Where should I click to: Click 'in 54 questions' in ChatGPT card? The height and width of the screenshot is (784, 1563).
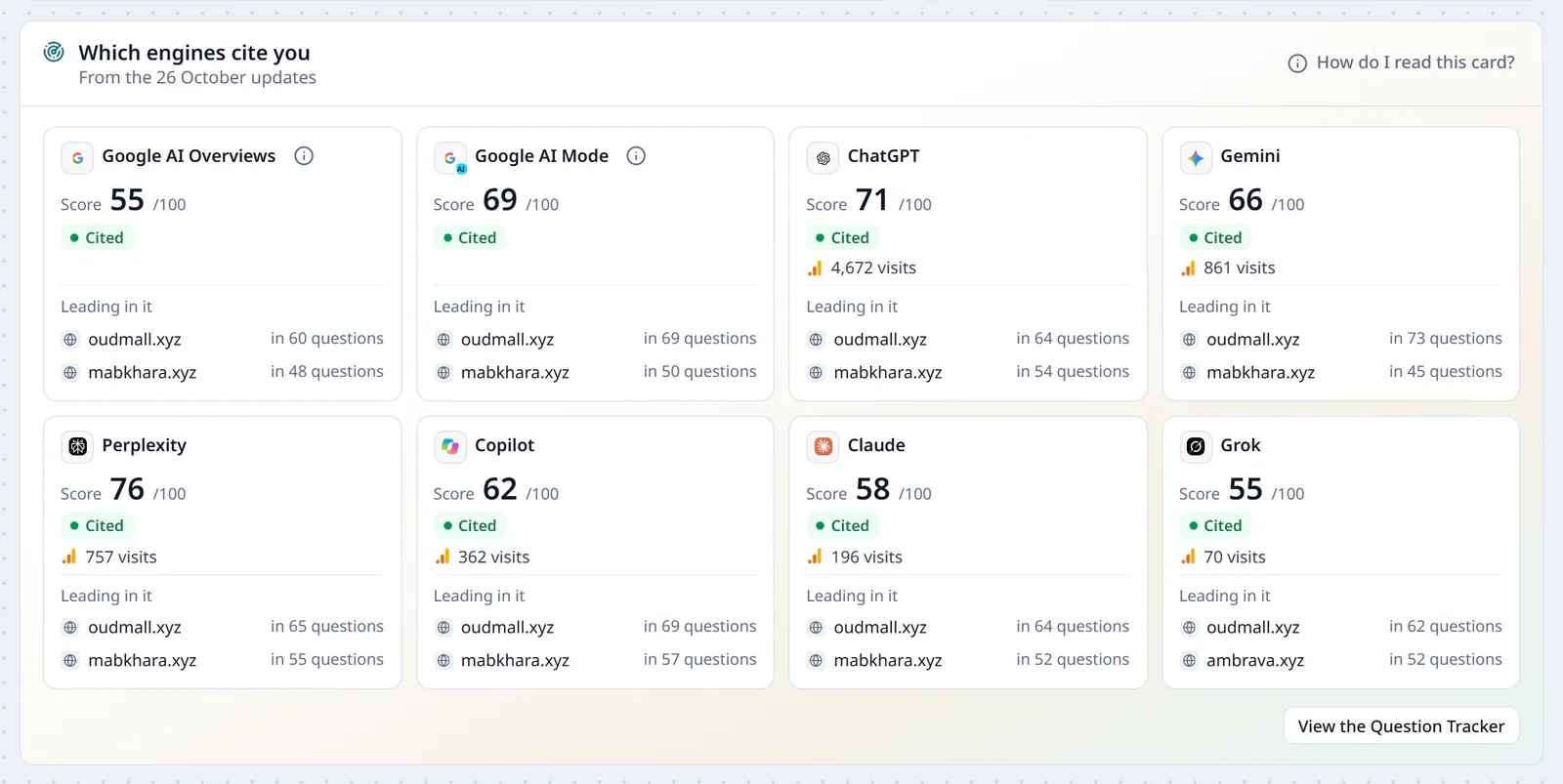point(1073,372)
